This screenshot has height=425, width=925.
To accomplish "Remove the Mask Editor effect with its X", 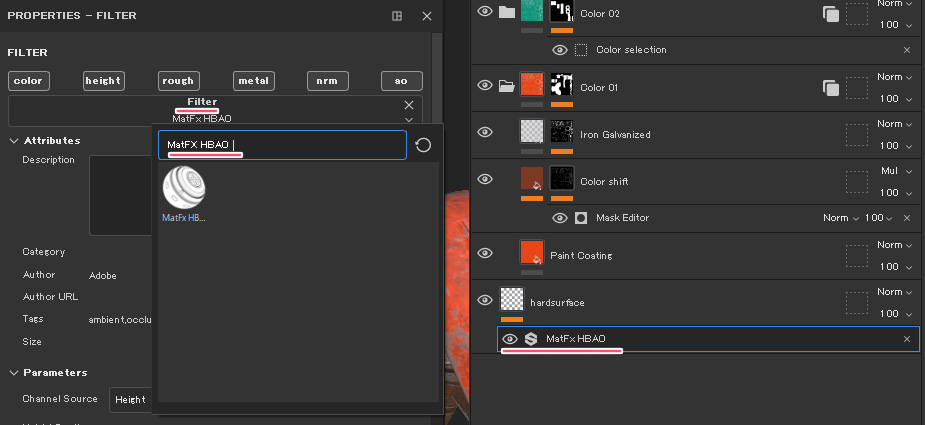I will [x=907, y=218].
